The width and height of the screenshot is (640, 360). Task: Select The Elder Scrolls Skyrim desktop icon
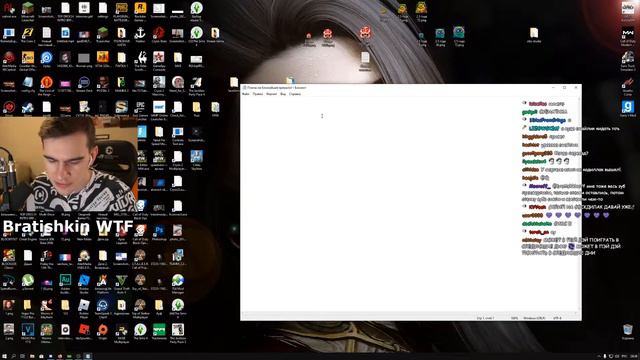click(x=140, y=60)
